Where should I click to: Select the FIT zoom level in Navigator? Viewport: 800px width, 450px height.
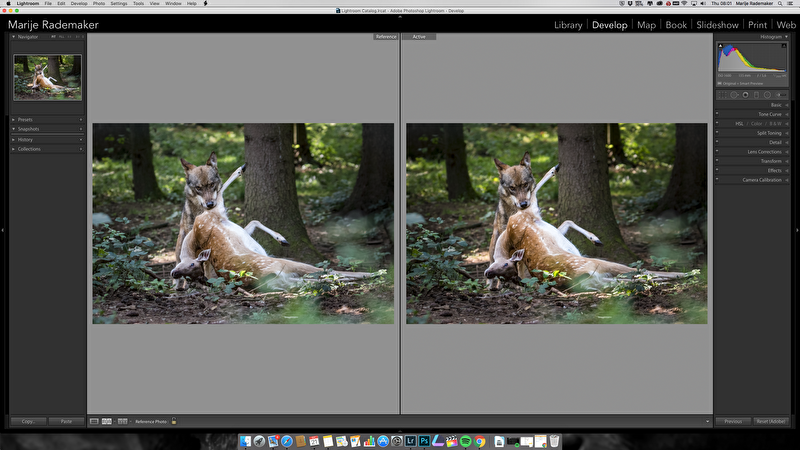(x=53, y=37)
